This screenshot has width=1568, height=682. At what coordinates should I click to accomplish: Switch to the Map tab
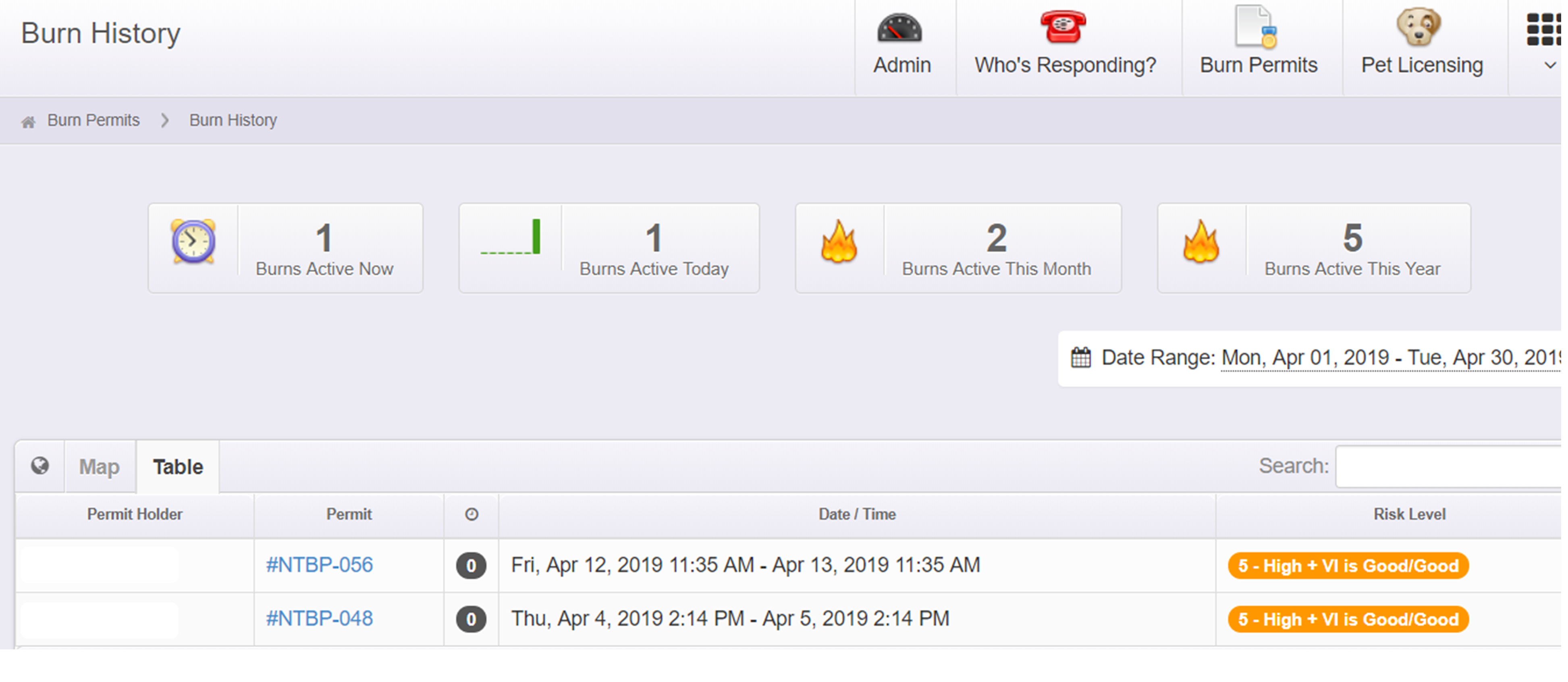99,467
